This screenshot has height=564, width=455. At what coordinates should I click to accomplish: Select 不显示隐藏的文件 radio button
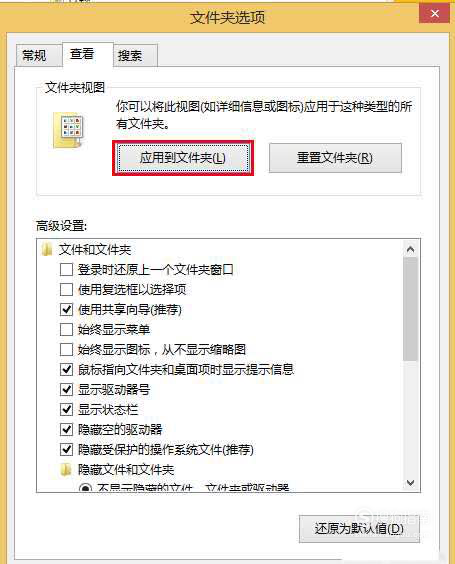(86, 488)
